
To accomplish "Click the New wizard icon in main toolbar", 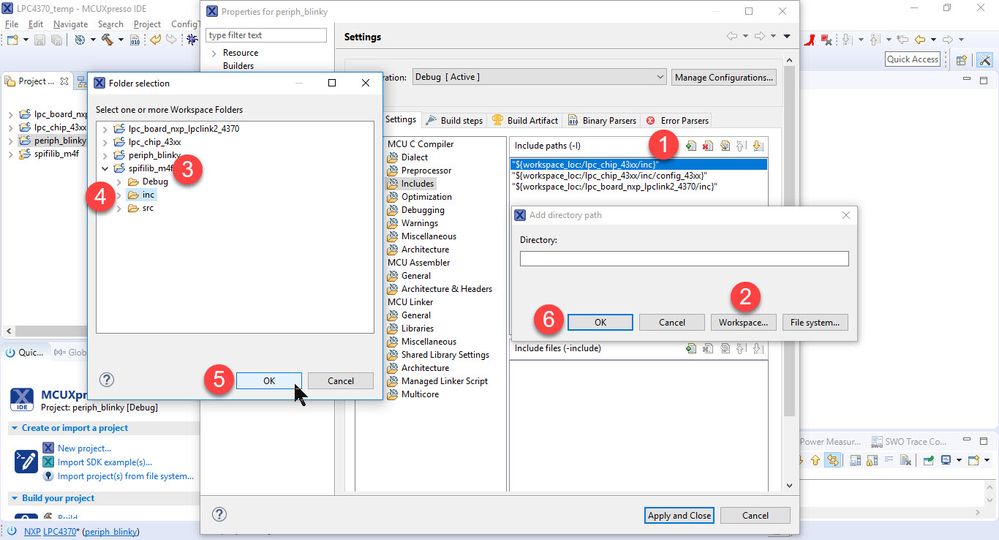I will [13, 39].
